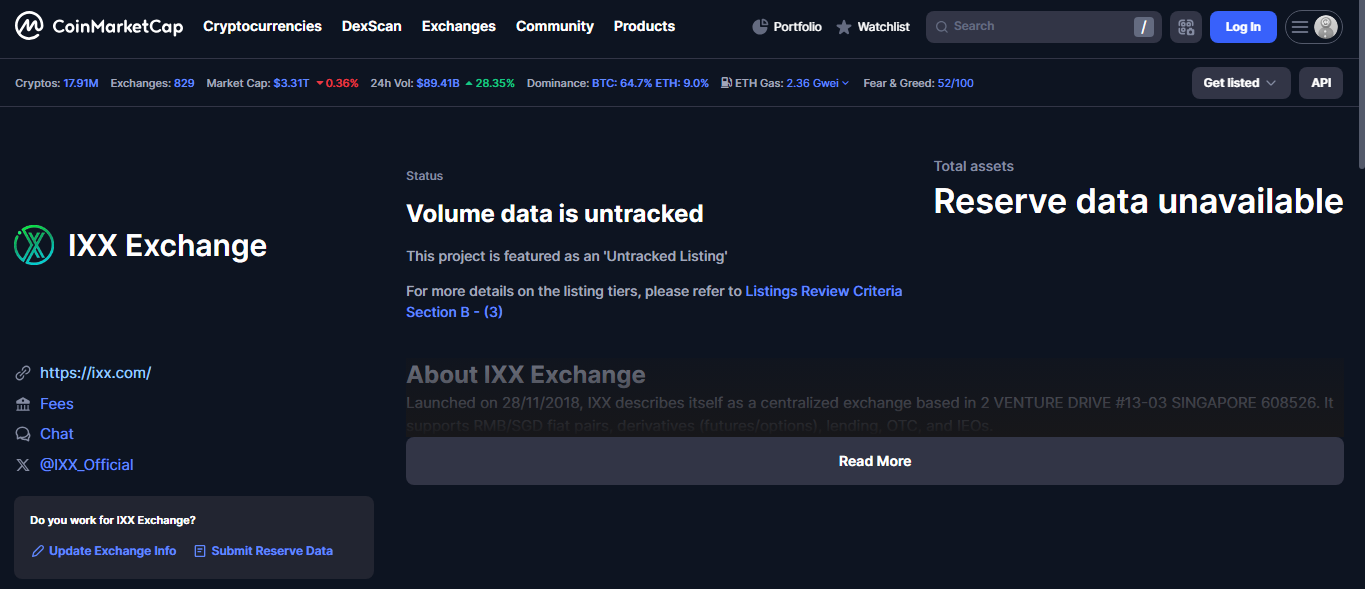Select the Fees icon in the sidebar
The width and height of the screenshot is (1365, 589).
[x=22, y=403]
